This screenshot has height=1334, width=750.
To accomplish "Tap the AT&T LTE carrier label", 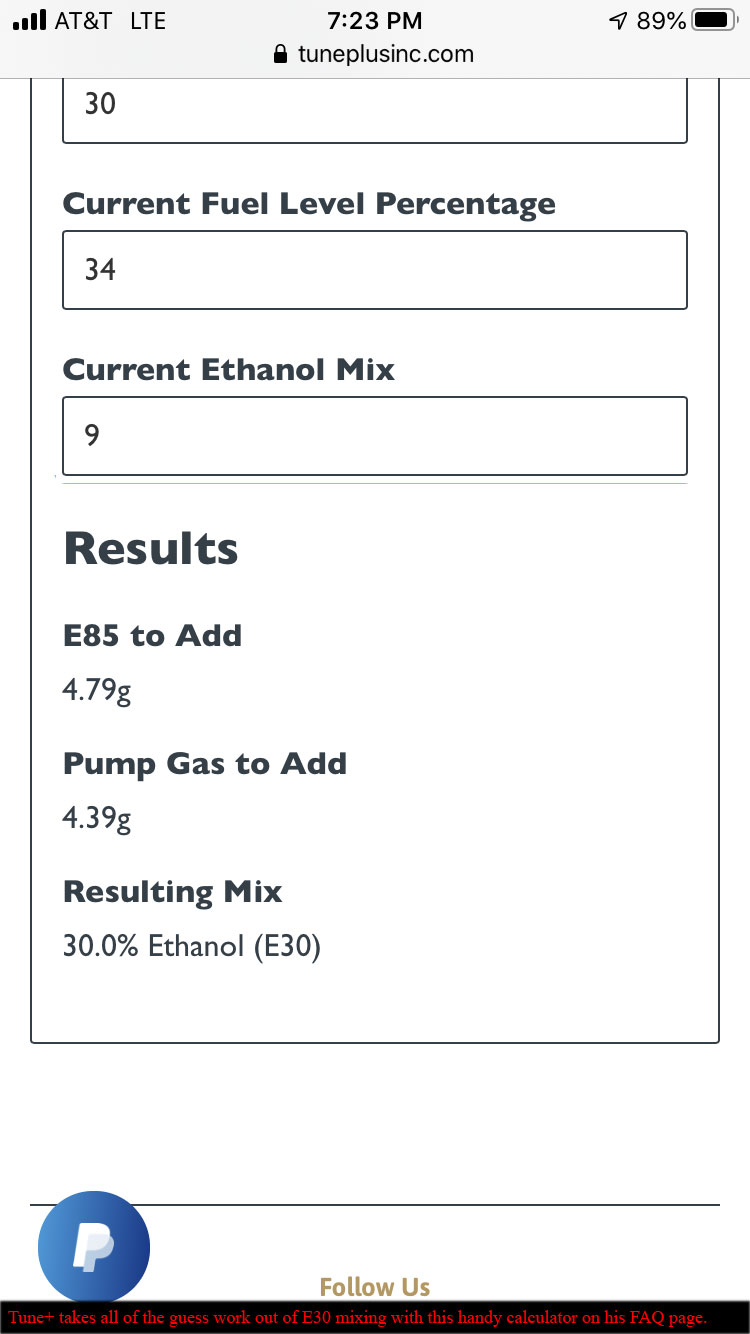I will (x=110, y=20).
